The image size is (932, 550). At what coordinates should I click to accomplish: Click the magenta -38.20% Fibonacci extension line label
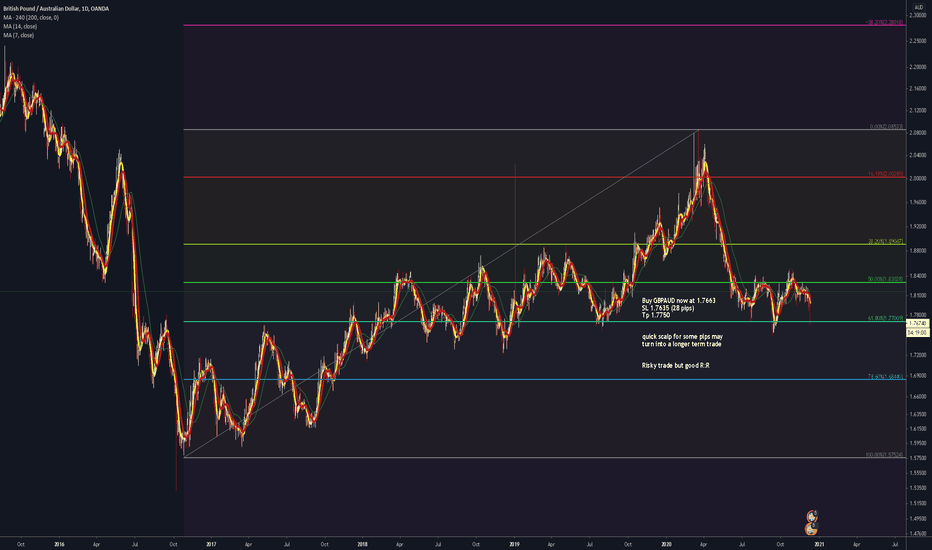coord(884,23)
